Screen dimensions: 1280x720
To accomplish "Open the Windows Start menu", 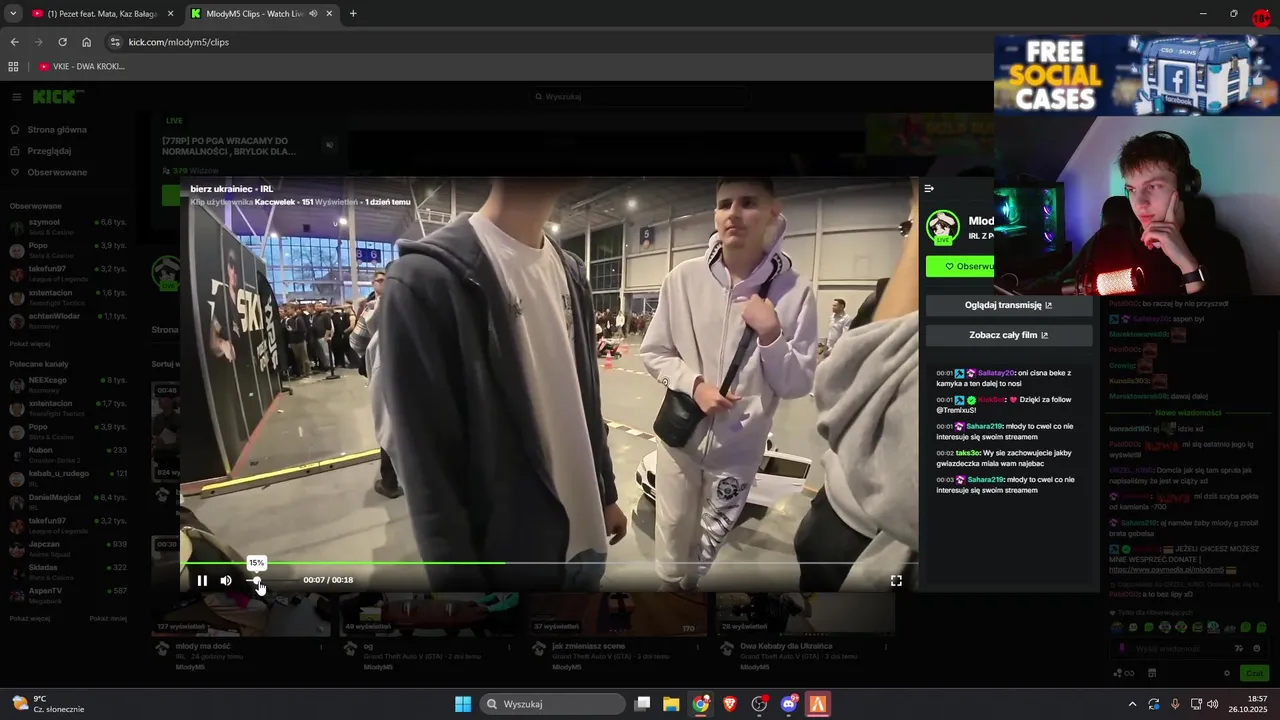I will 463,704.
